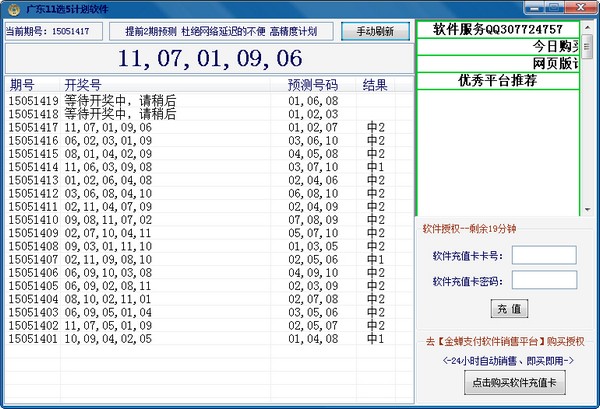The width and height of the screenshot is (600, 409).
Task: Select row 15051413 in the list
Action: [x=209, y=180]
